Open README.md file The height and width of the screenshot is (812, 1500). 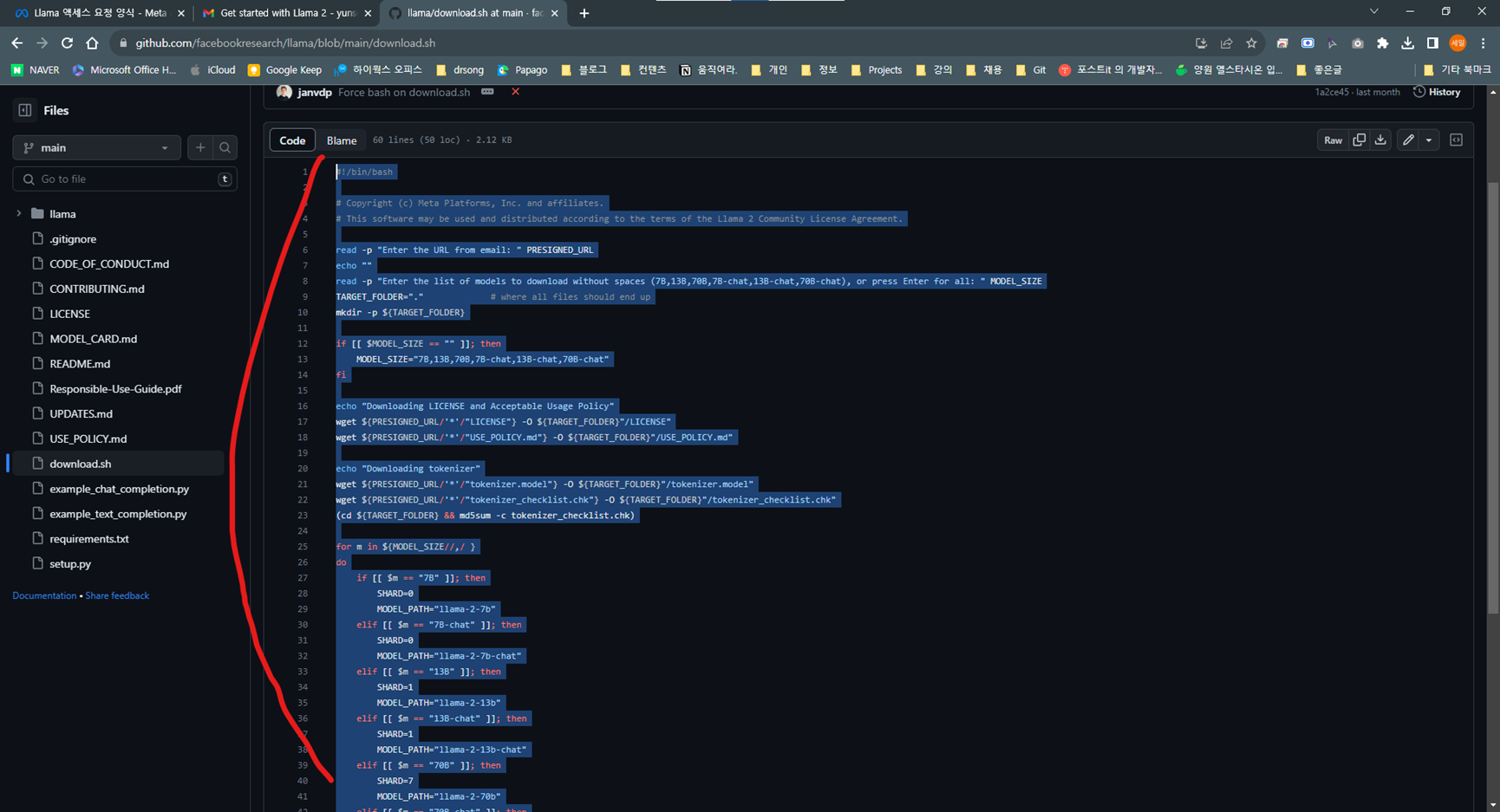(80, 364)
